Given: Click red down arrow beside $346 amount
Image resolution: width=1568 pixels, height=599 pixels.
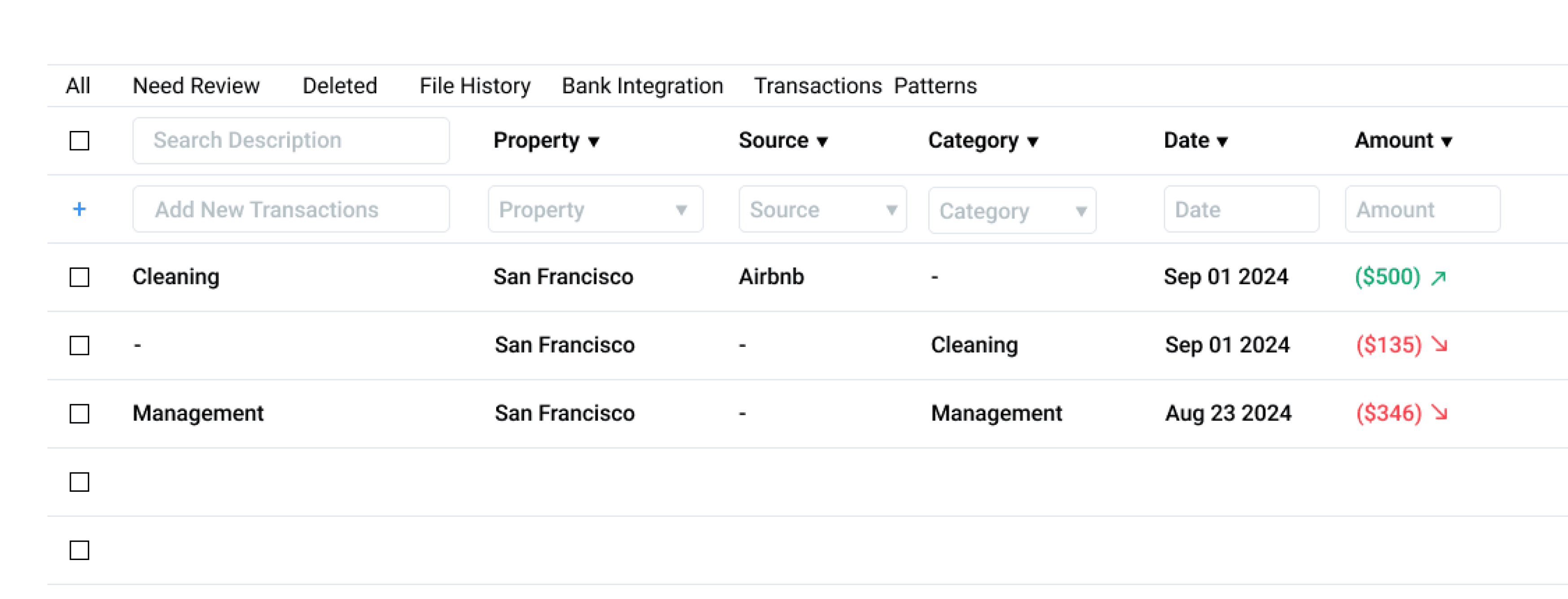Looking at the screenshot, I should click(1440, 413).
